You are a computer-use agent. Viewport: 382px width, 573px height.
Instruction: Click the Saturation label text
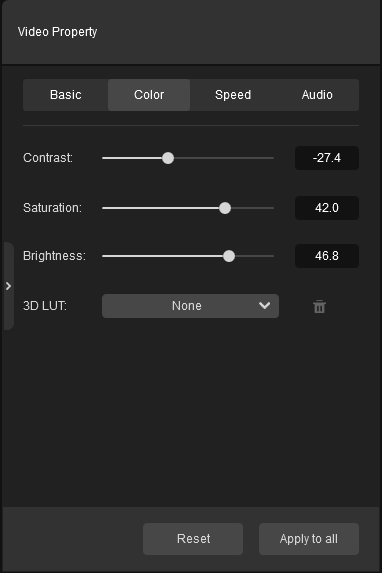point(52,208)
